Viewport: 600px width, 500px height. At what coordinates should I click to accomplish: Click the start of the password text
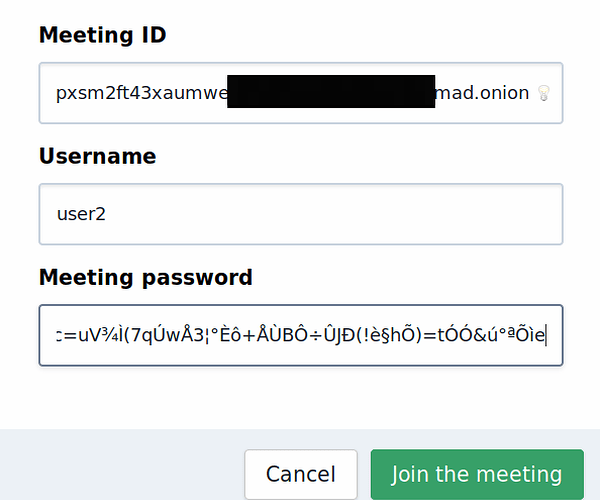point(58,335)
